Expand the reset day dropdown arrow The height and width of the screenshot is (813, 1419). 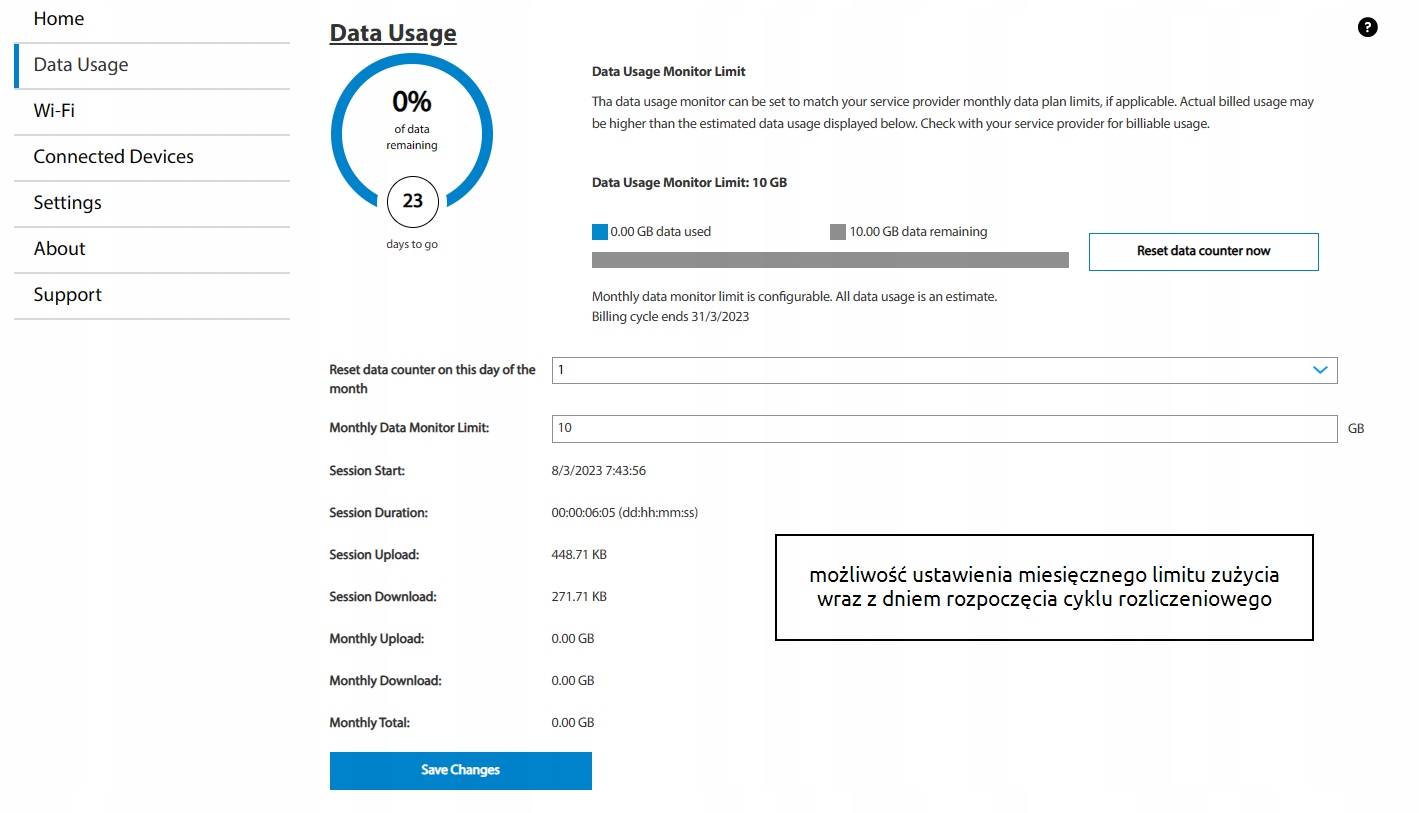click(x=1319, y=370)
